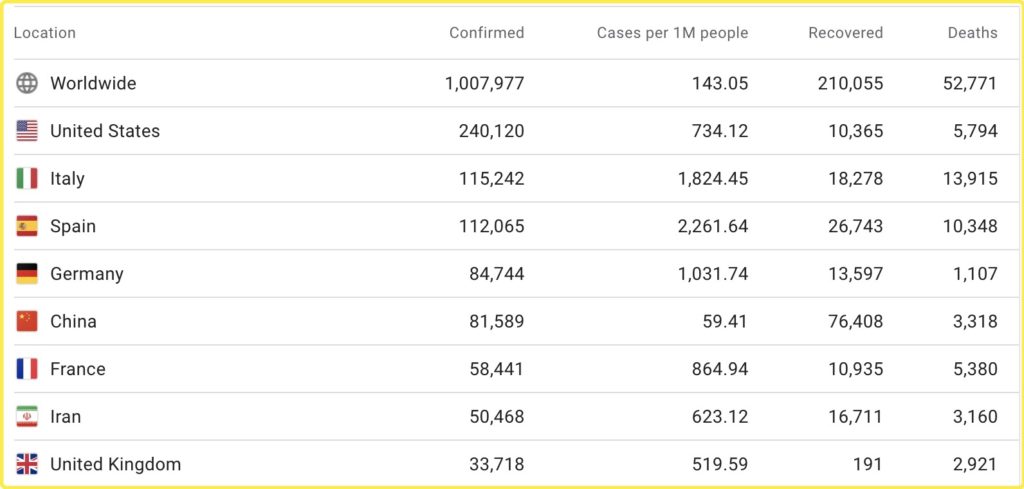Screen dimensions: 1024x489
Task: Open the United States location name
Action: (105, 131)
